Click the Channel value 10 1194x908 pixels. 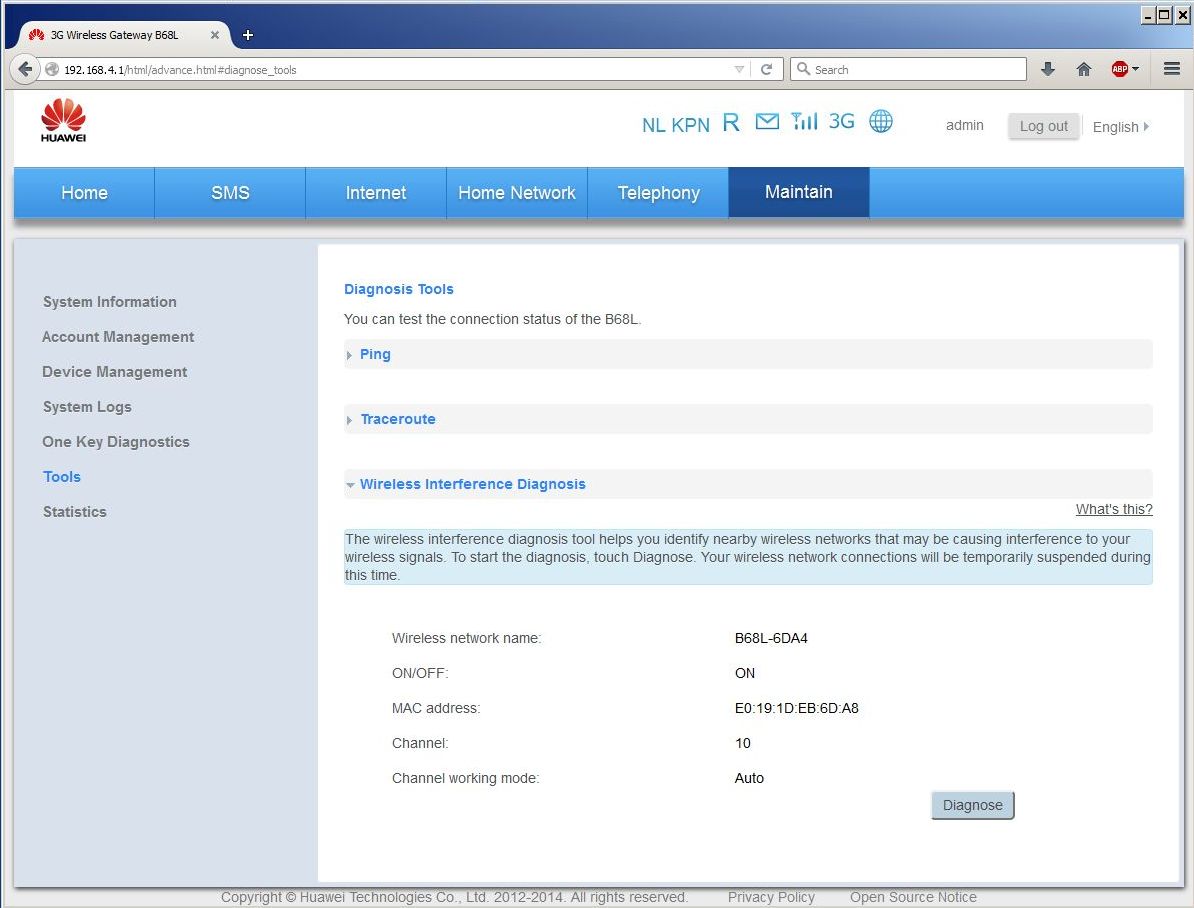742,743
